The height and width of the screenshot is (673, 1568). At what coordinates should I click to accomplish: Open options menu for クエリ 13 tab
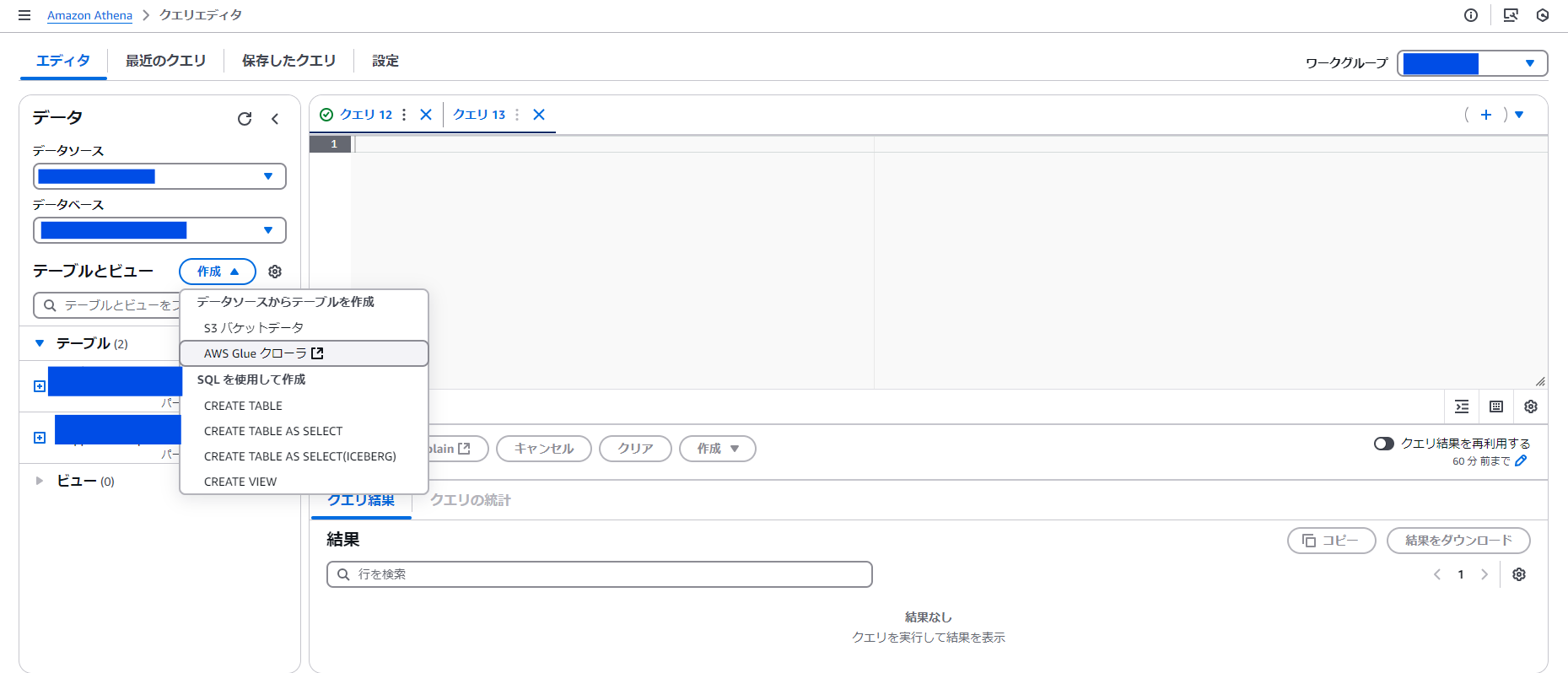517,115
